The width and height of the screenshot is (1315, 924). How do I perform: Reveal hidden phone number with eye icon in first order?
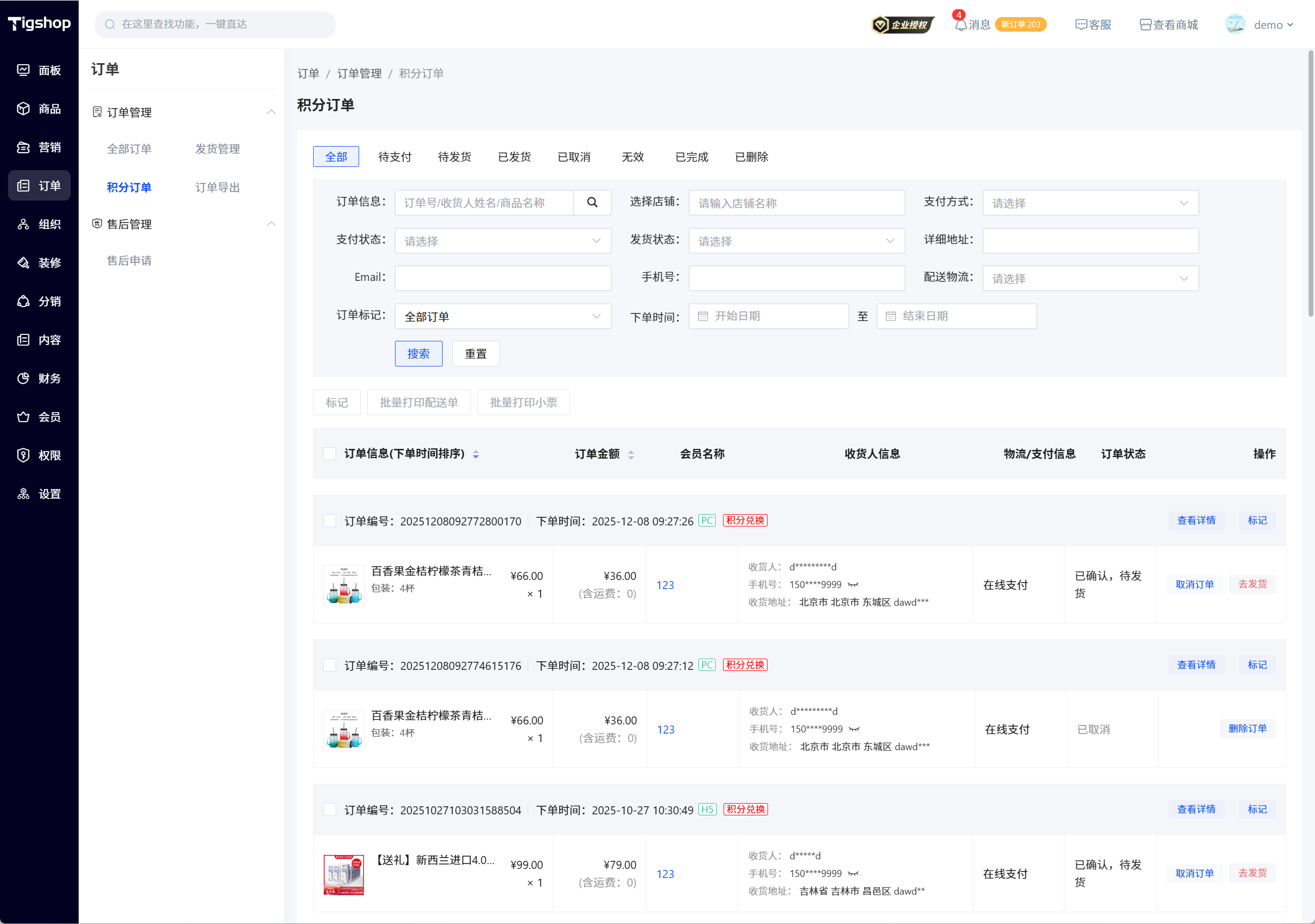tap(853, 584)
